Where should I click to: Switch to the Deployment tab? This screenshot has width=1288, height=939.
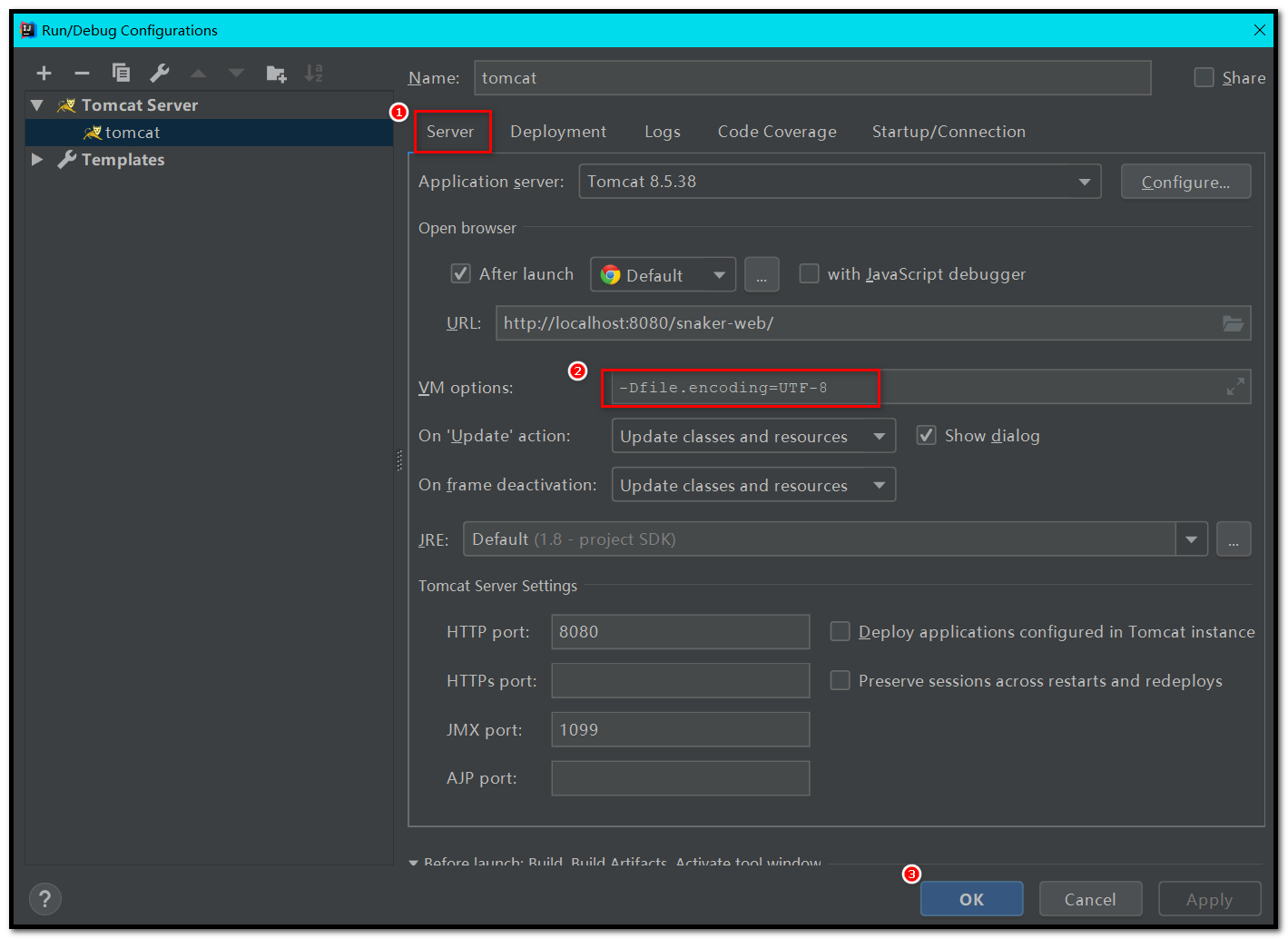pos(558,132)
